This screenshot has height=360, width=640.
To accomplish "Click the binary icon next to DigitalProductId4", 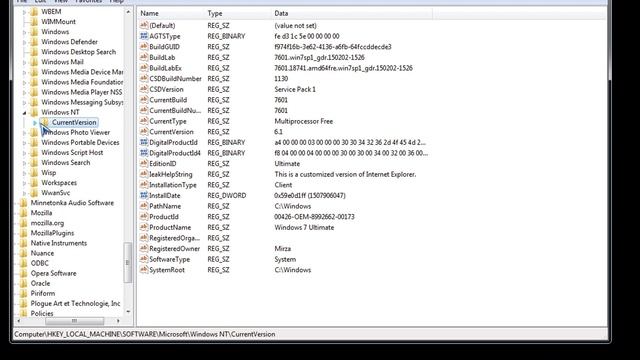I will click(144, 153).
